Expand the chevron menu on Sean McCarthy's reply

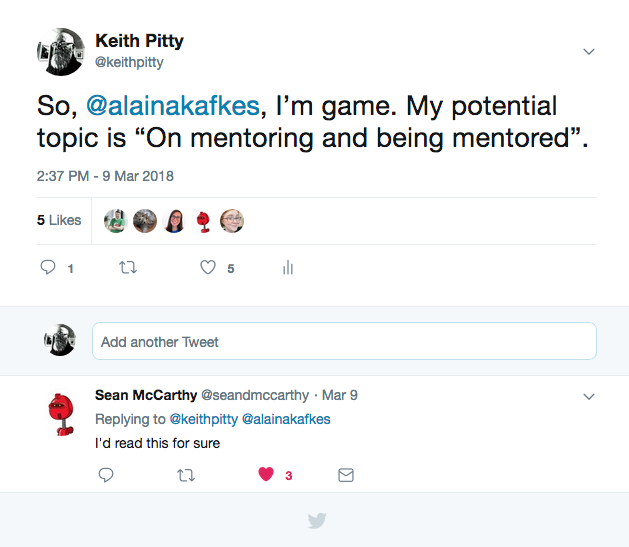pos(588,397)
